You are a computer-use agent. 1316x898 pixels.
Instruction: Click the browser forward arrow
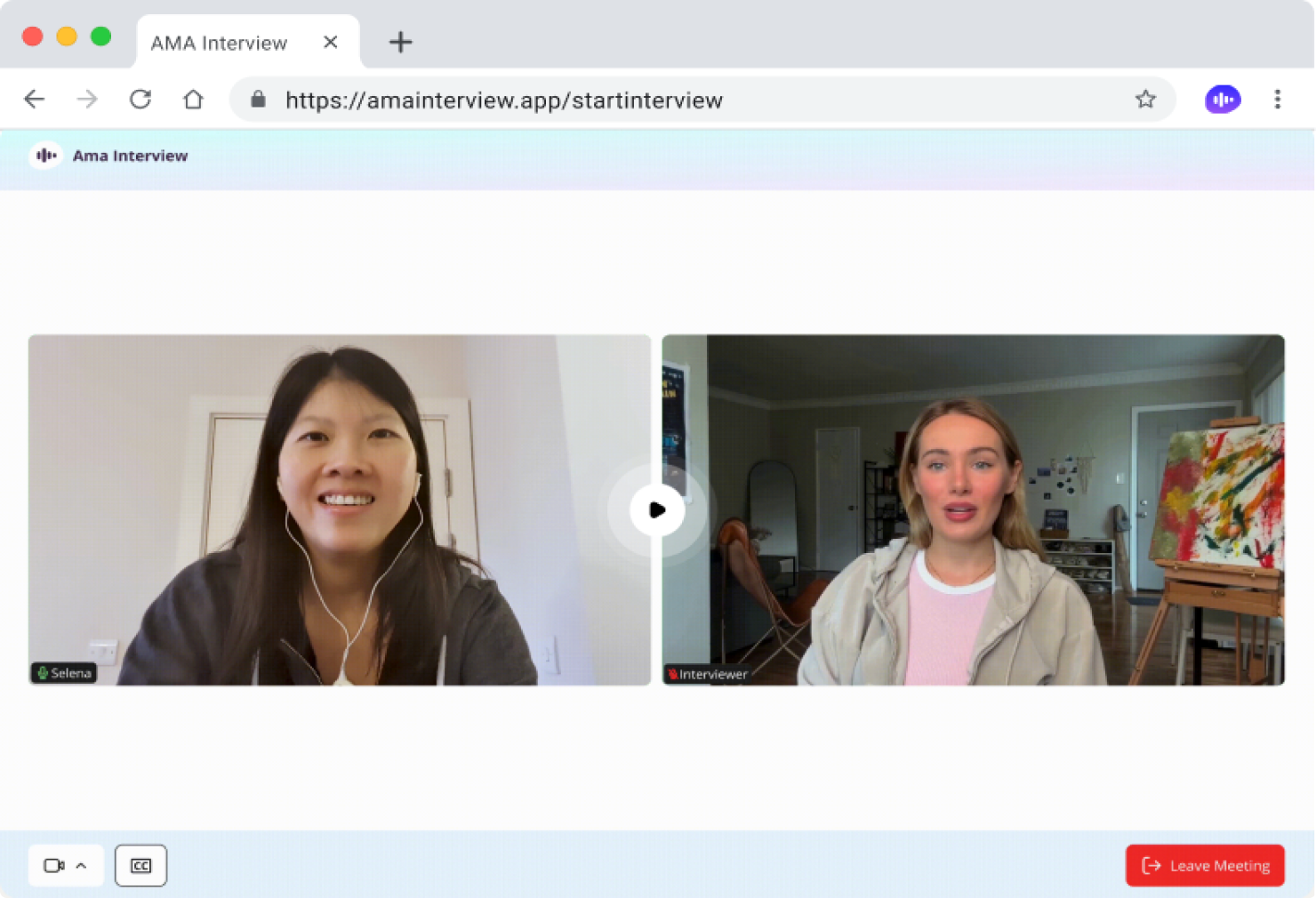(87, 100)
